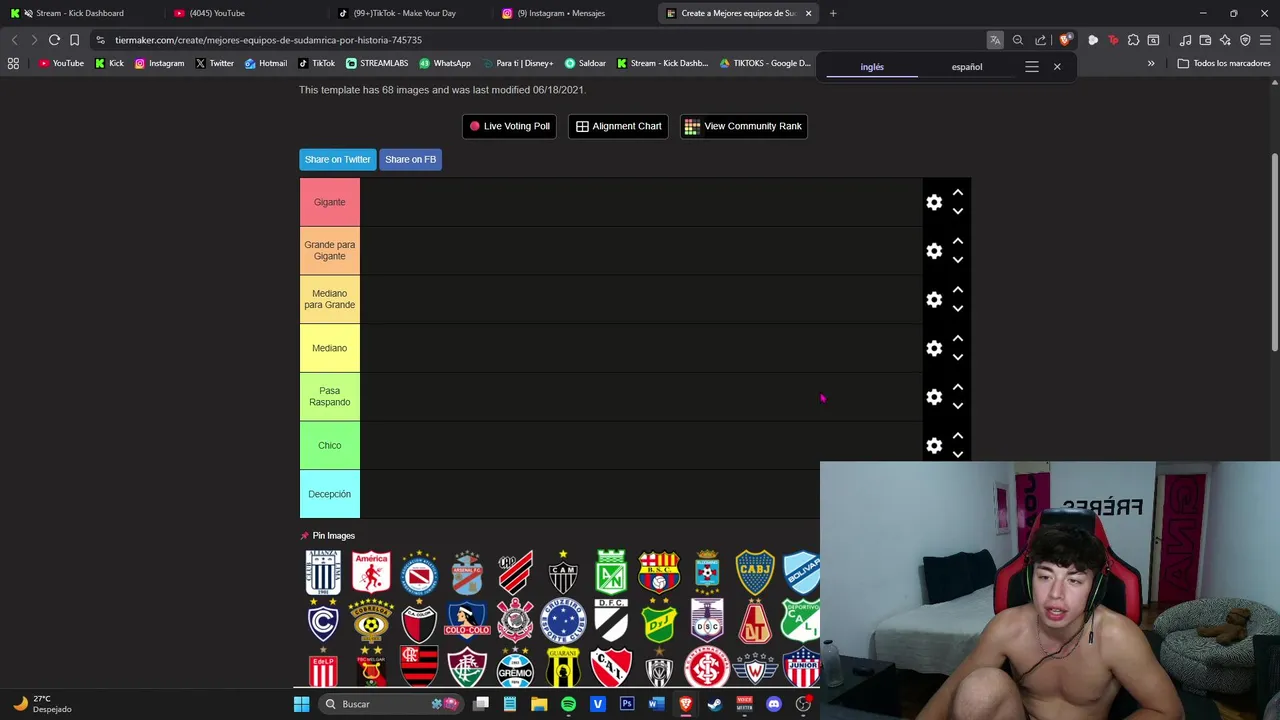Pick the Boca Juniors CABJ crest
Screen dimensions: 1280x720
755,573
